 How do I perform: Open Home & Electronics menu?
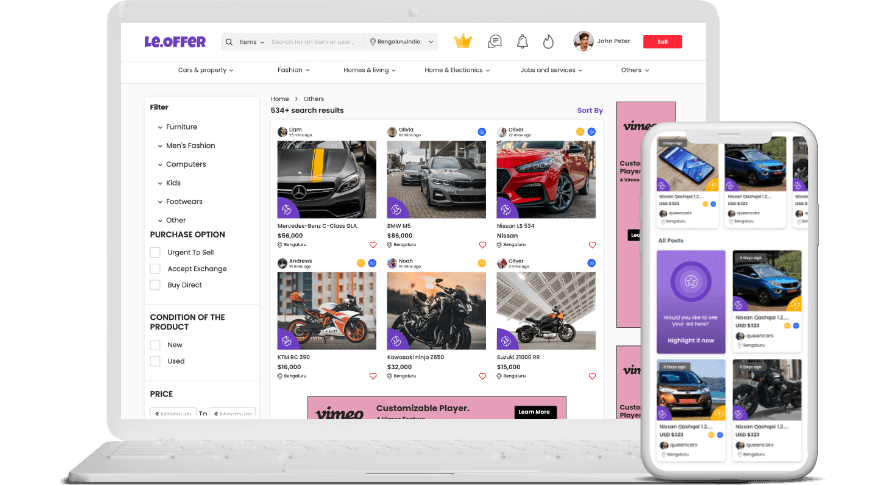[457, 70]
